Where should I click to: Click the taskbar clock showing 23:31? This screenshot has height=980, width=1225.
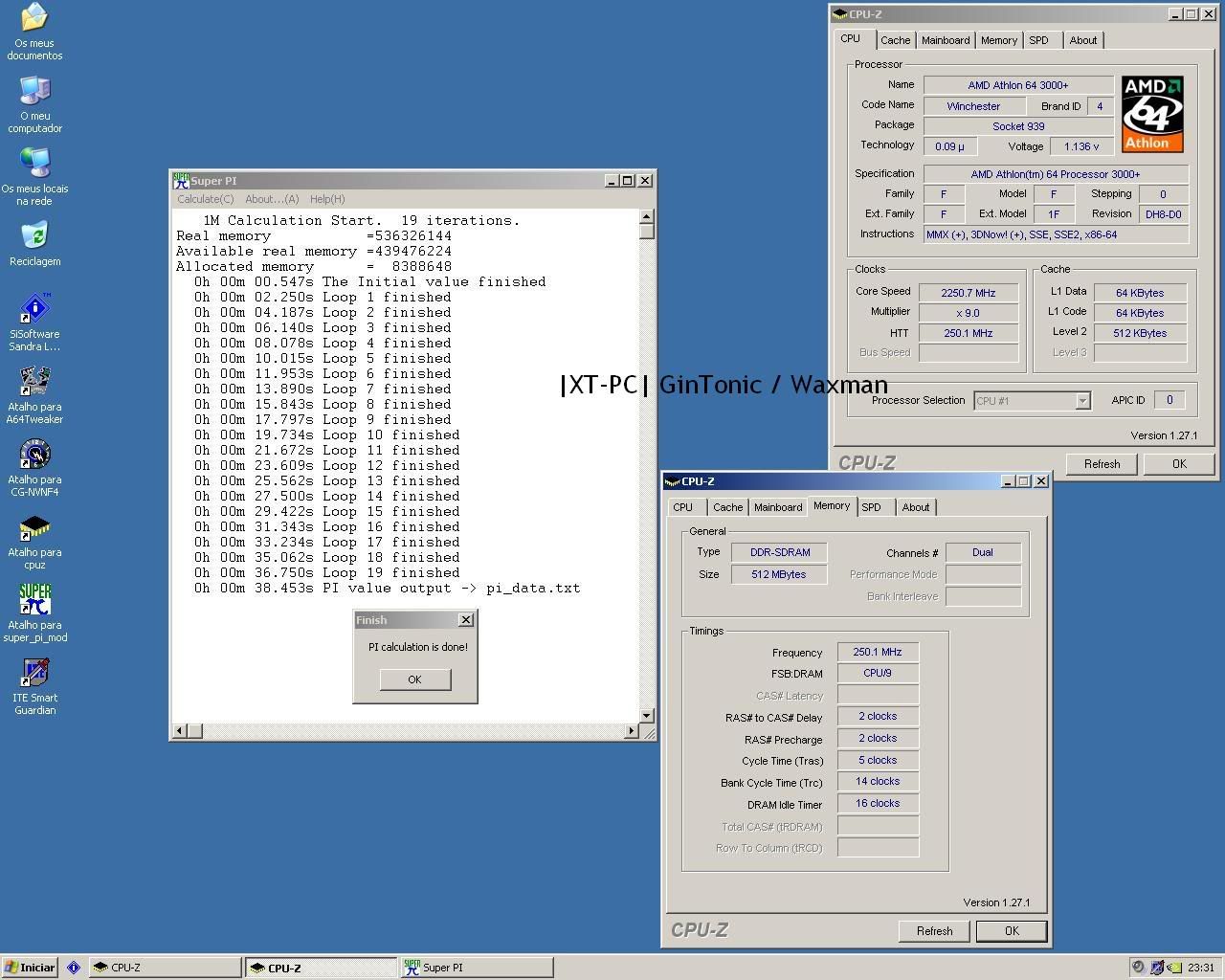coord(1201,968)
